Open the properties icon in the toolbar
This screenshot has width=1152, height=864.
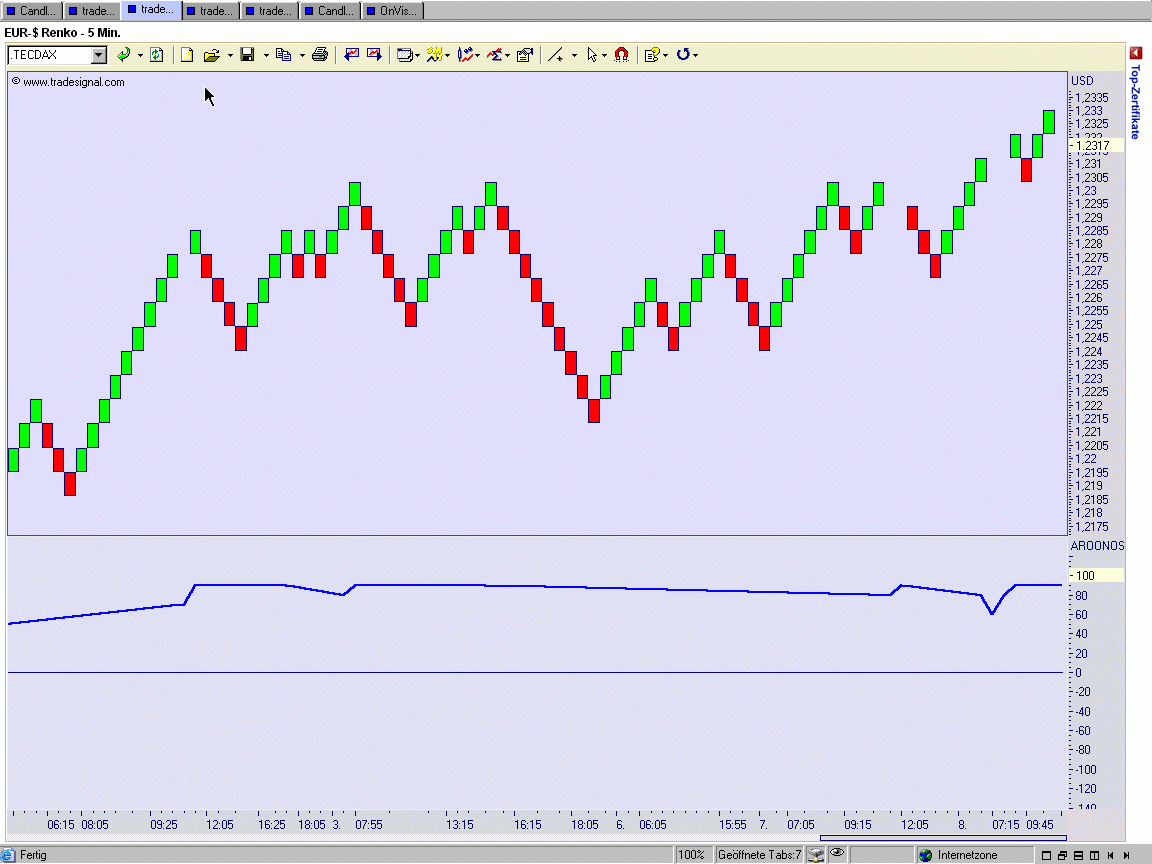(x=525, y=55)
